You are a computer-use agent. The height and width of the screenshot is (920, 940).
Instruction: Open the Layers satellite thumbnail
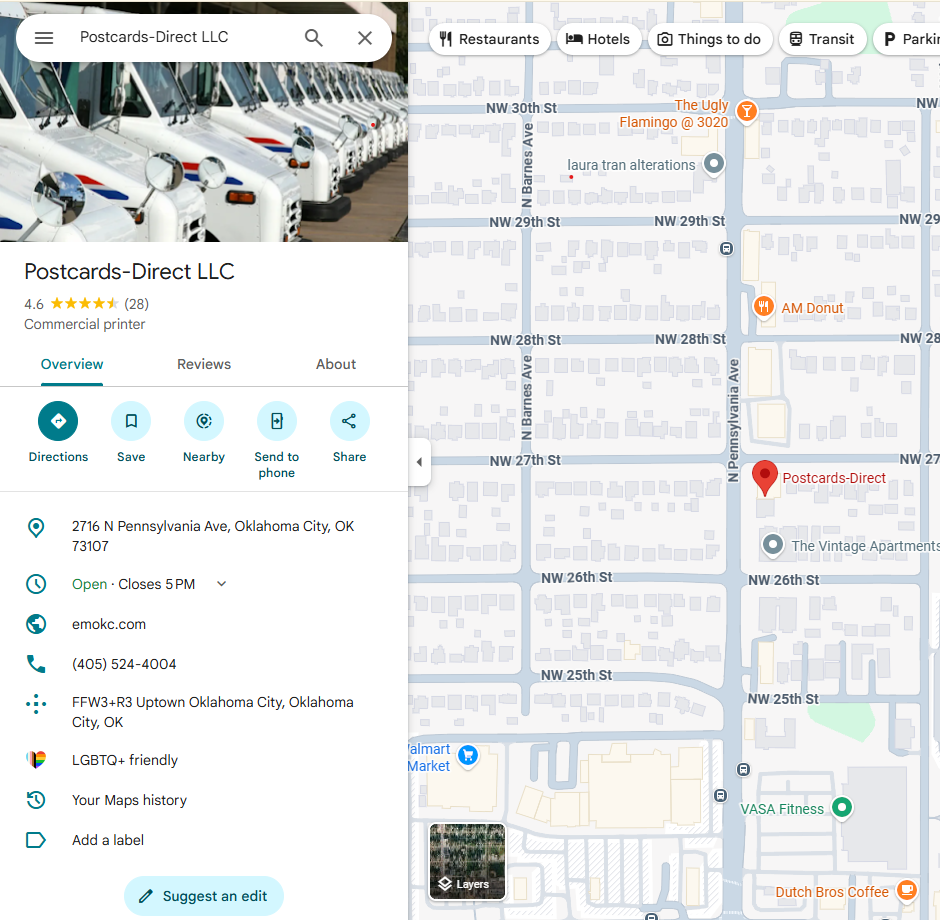[x=467, y=862]
